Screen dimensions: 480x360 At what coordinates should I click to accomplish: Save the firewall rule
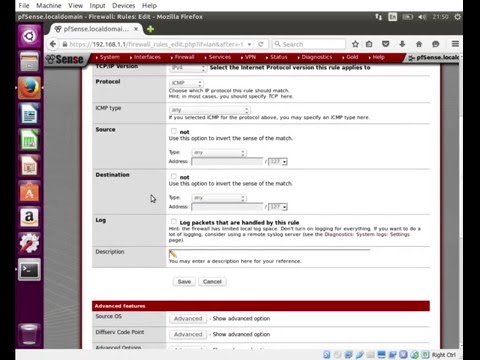click(184, 282)
